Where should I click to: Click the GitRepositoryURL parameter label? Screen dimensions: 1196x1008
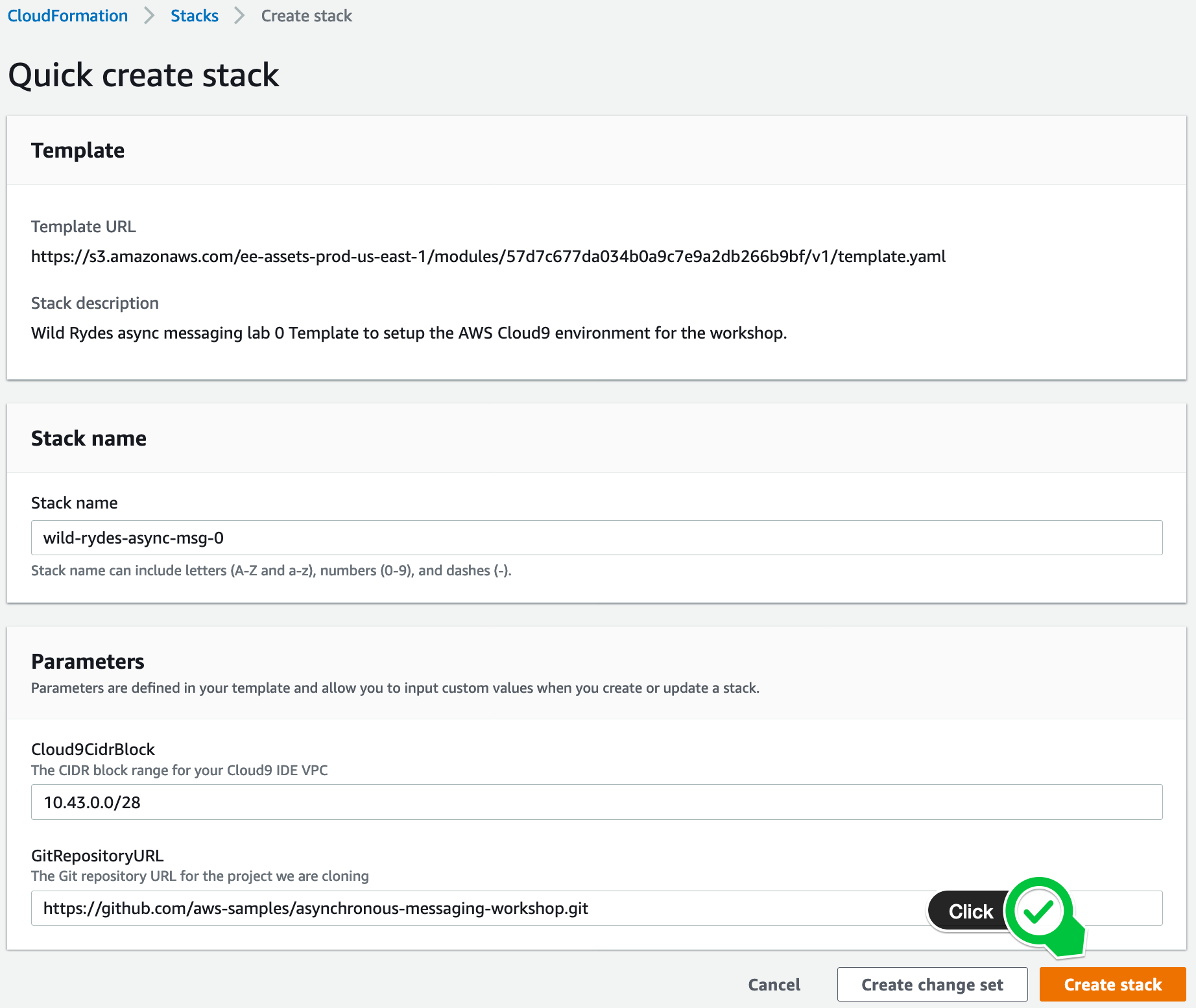click(x=97, y=856)
